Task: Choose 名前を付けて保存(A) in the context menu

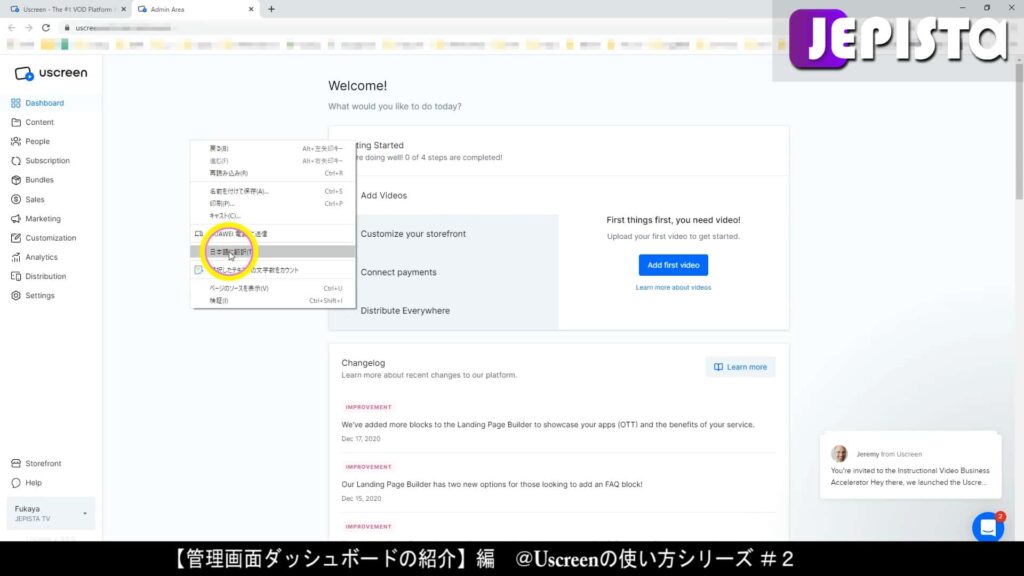Action: tap(273, 191)
